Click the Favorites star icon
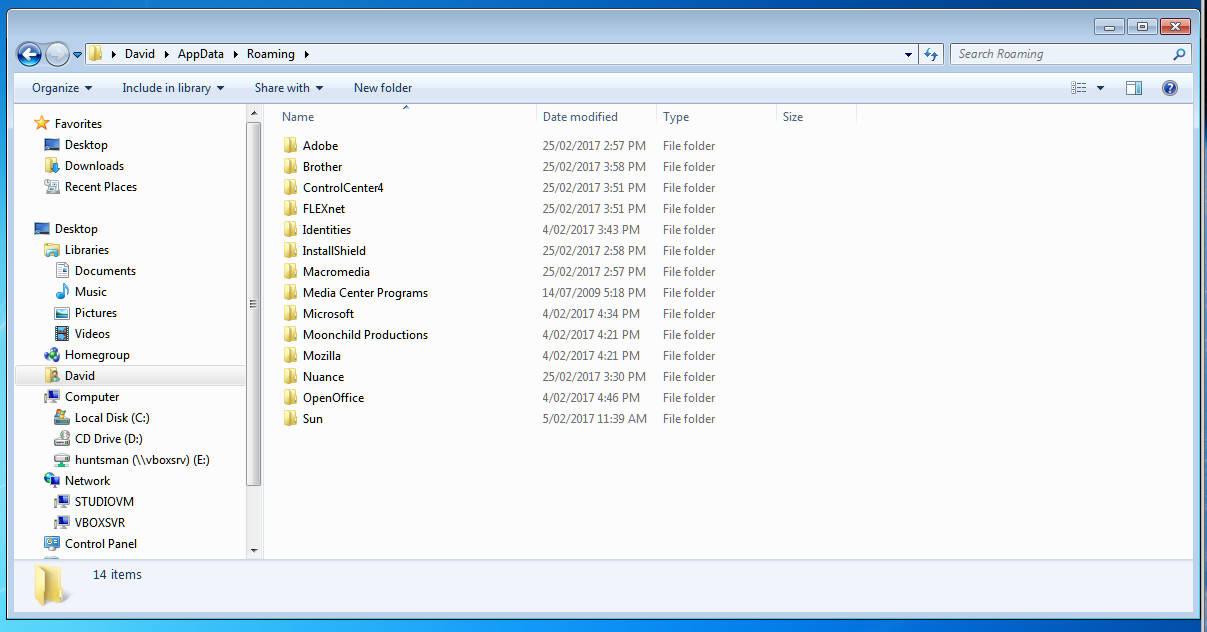Screen dimensions: 1207x632 (x=41, y=123)
